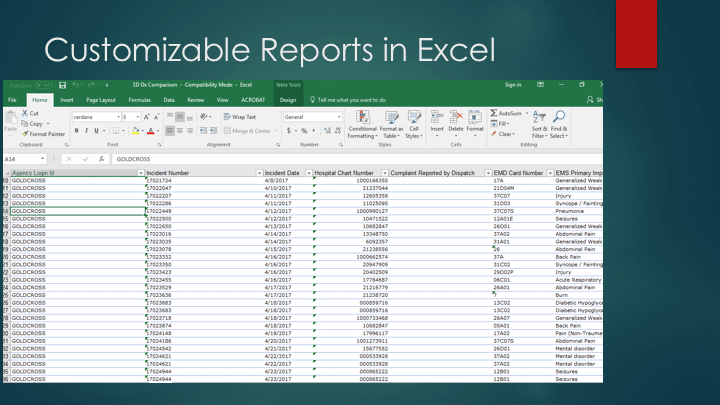
Task: Toggle Bold formatting
Action: (x=78, y=131)
